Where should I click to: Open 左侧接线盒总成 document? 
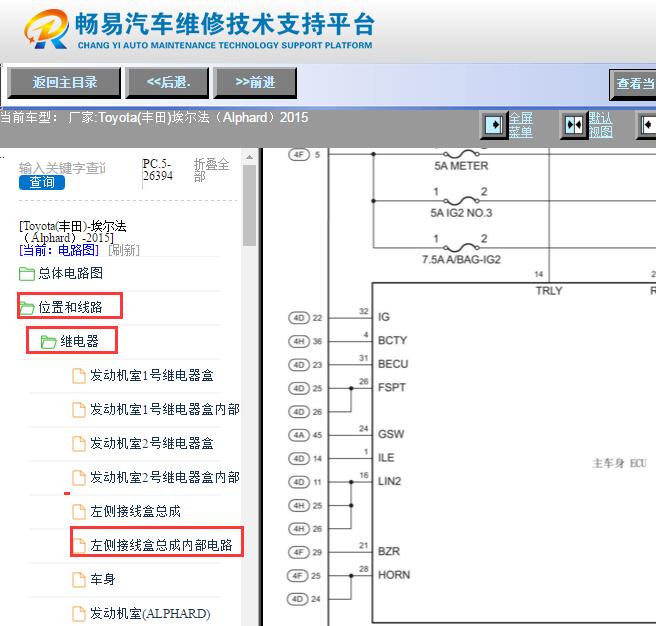[135, 511]
